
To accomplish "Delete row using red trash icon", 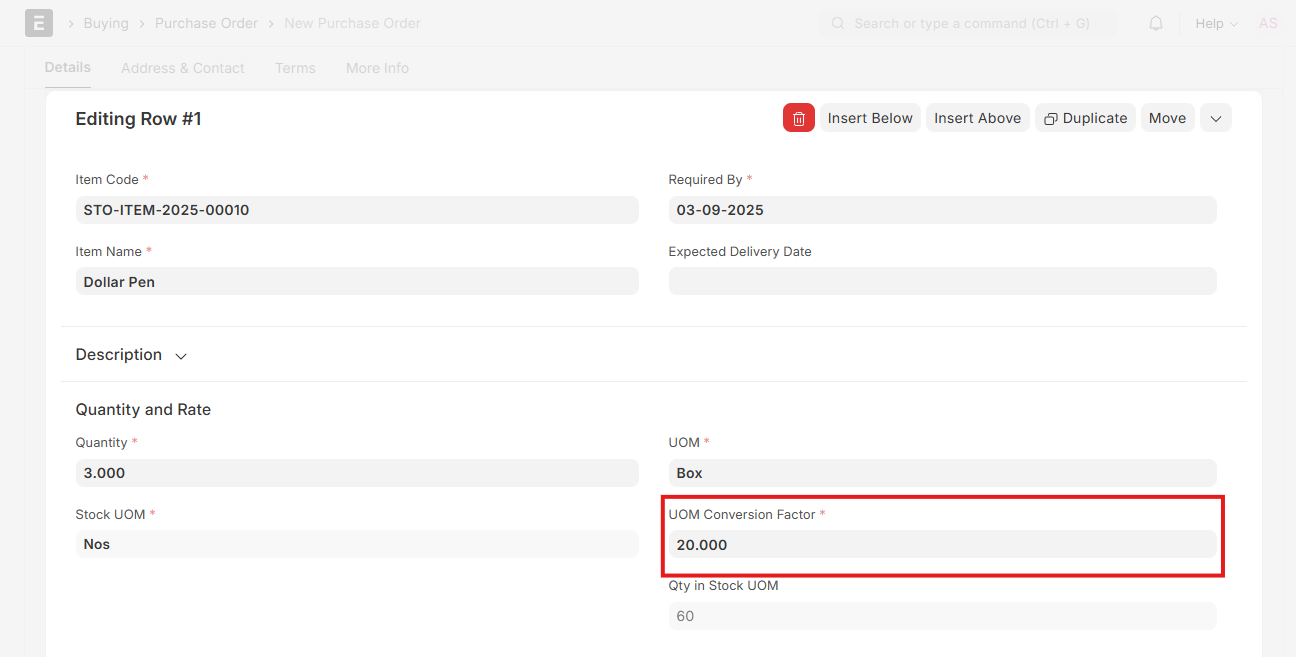I will (x=798, y=118).
